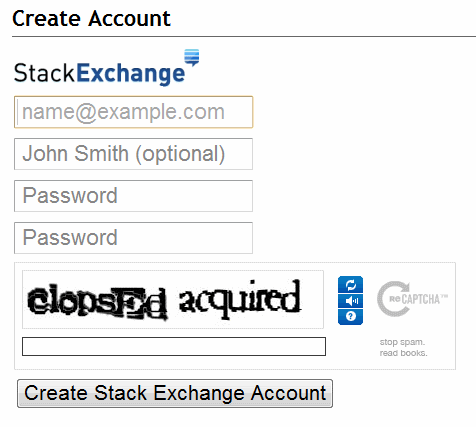Click the 'stop spam.' tagline
The width and height of the screenshot is (476, 427).
[x=402, y=342]
